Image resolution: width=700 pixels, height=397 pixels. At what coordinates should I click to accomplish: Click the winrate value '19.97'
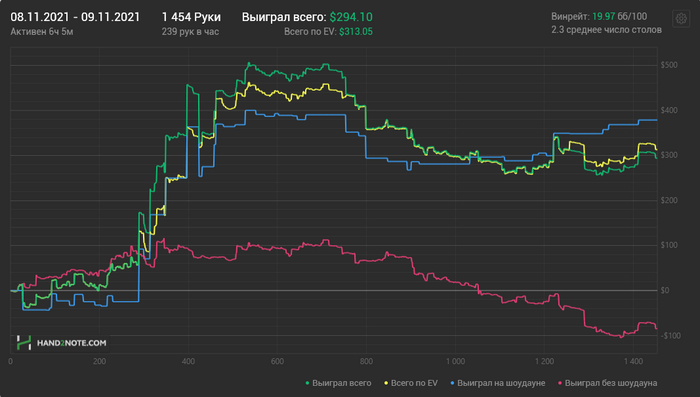click(604, 17)
